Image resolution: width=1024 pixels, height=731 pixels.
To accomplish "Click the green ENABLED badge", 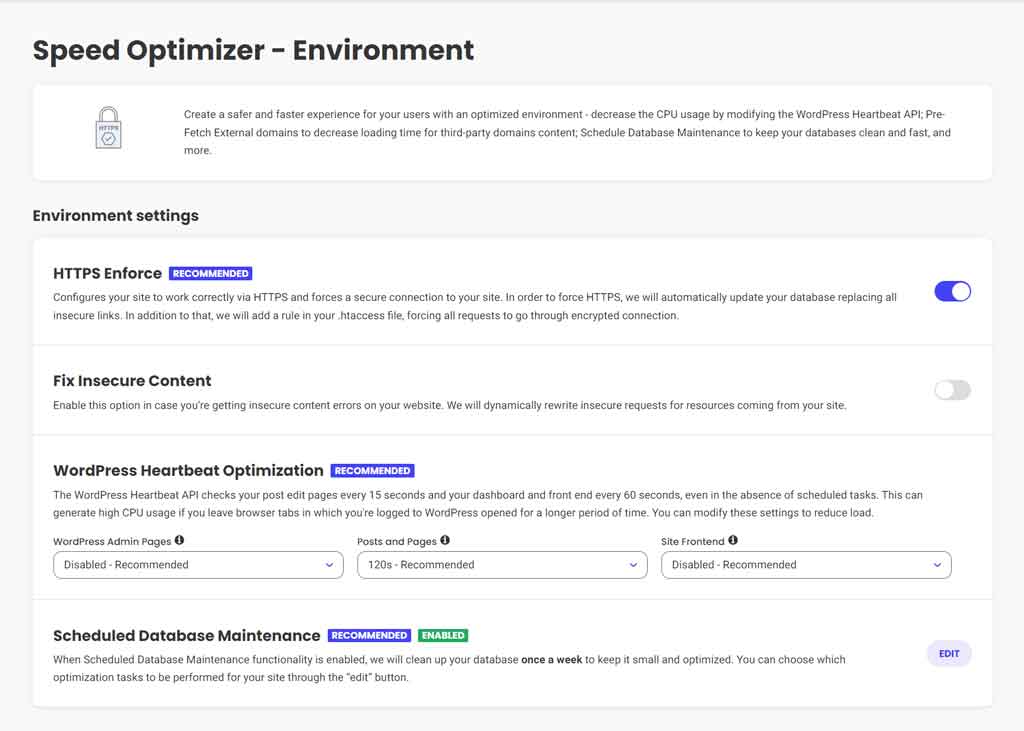I will [x=443, y=635].
